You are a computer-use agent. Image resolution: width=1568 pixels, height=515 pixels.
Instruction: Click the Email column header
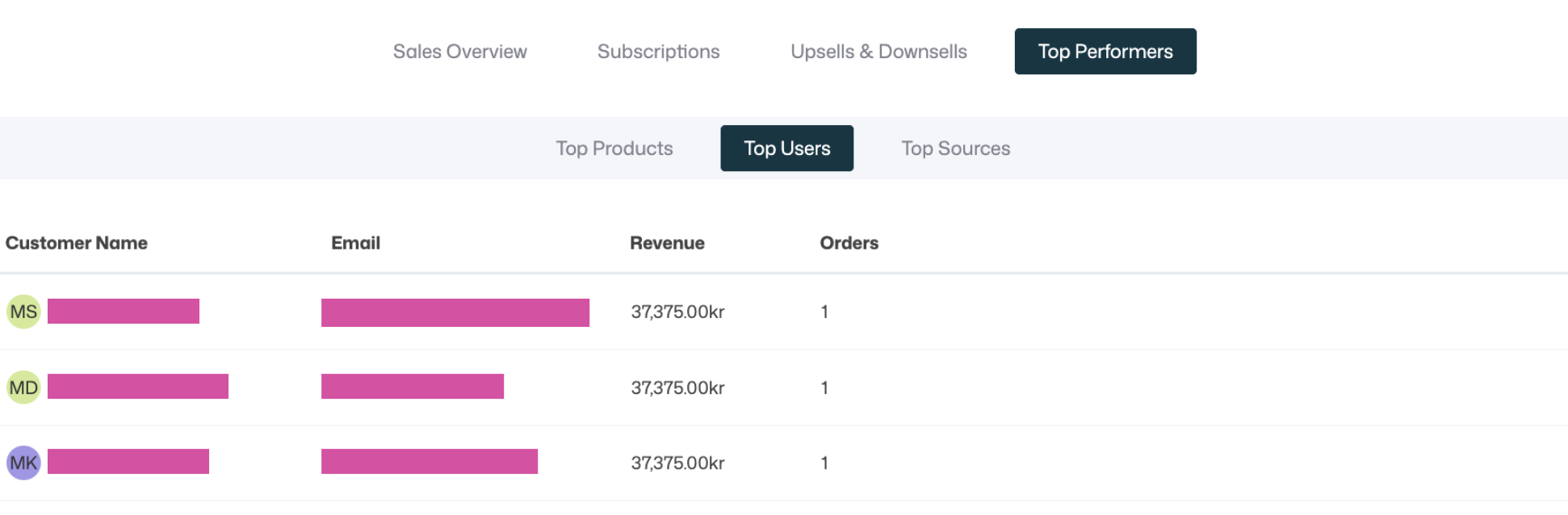click(355, 243)
